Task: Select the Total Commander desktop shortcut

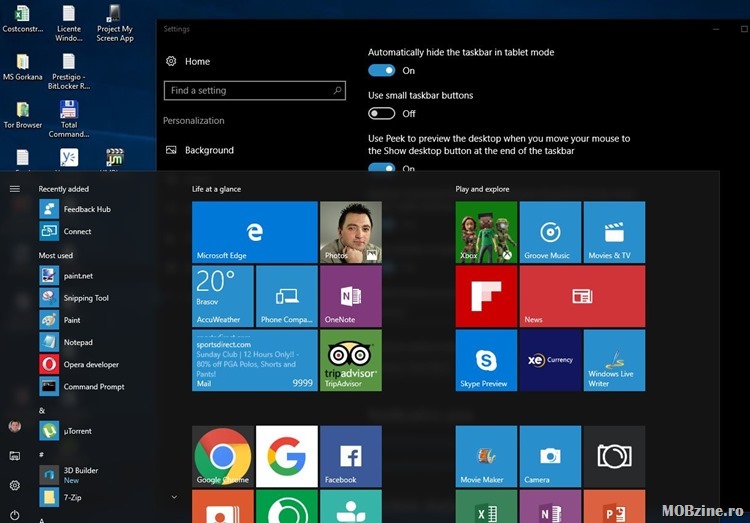Action: point(69,119)
